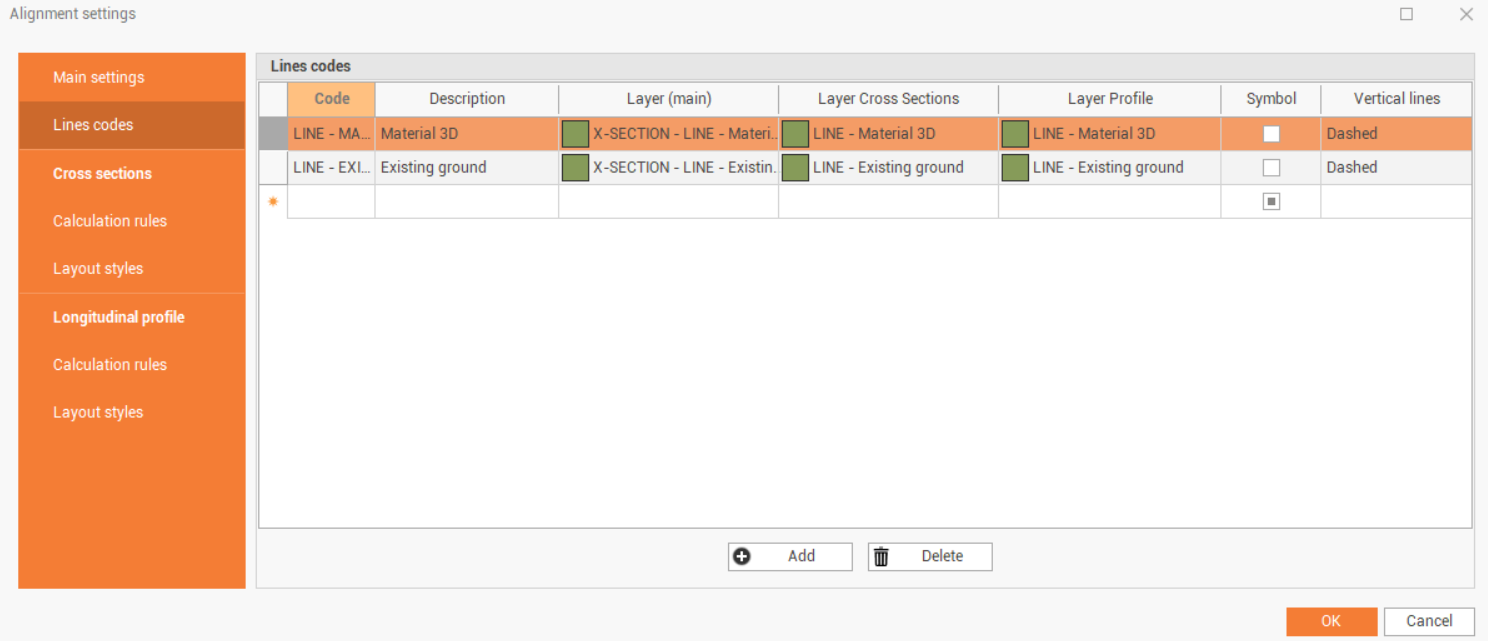Open Vertical lines Dashed cell for Existing ground
The height and width of the screenshot is (641, 1488).
tap(1395, 168)
